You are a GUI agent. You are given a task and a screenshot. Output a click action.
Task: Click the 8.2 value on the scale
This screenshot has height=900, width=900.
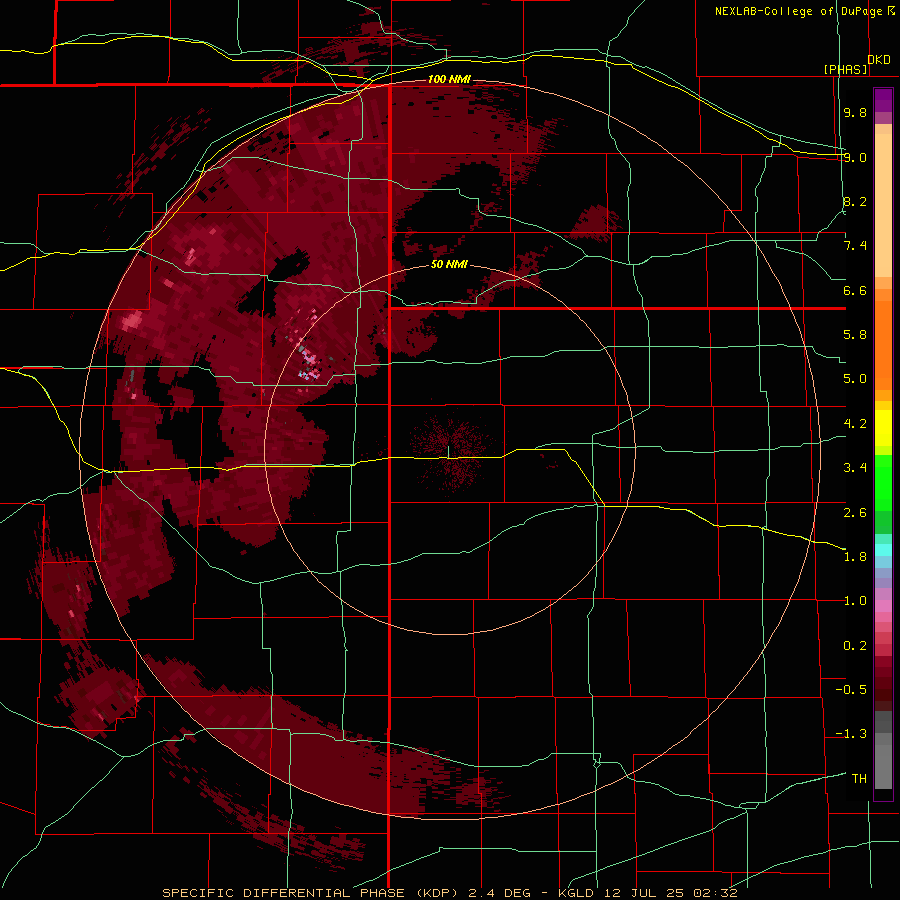(855, 201)
